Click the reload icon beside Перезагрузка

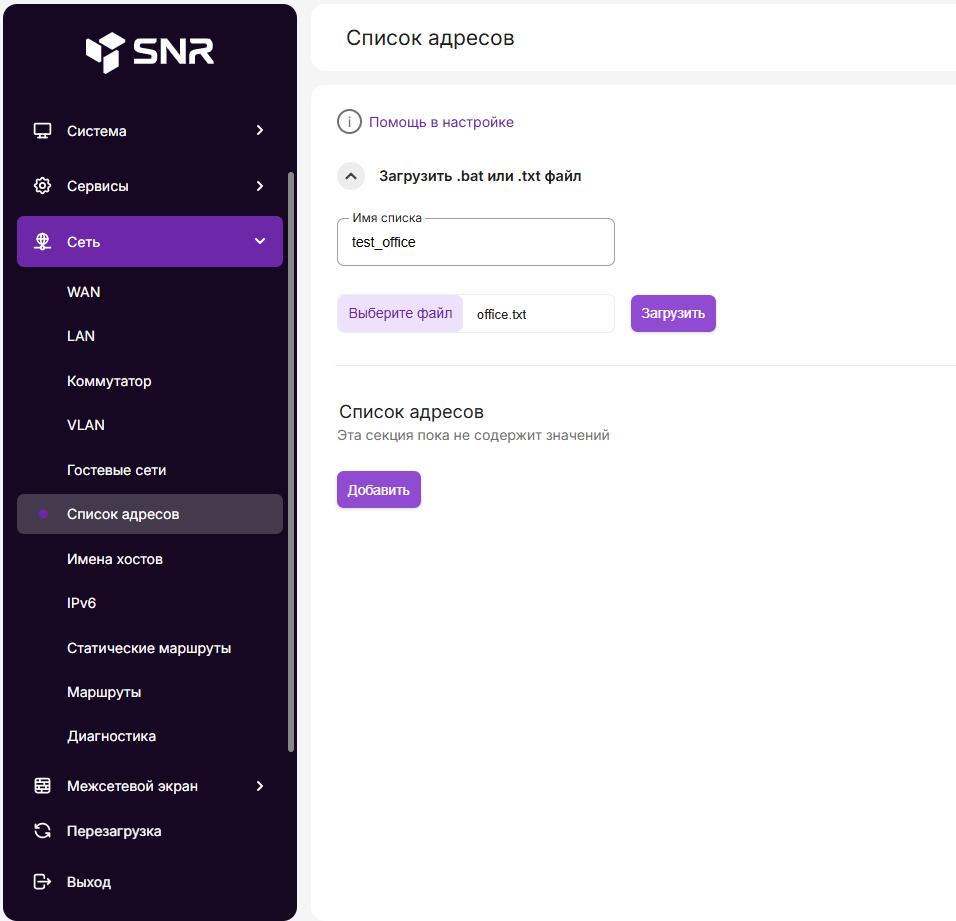pos(42,831)
